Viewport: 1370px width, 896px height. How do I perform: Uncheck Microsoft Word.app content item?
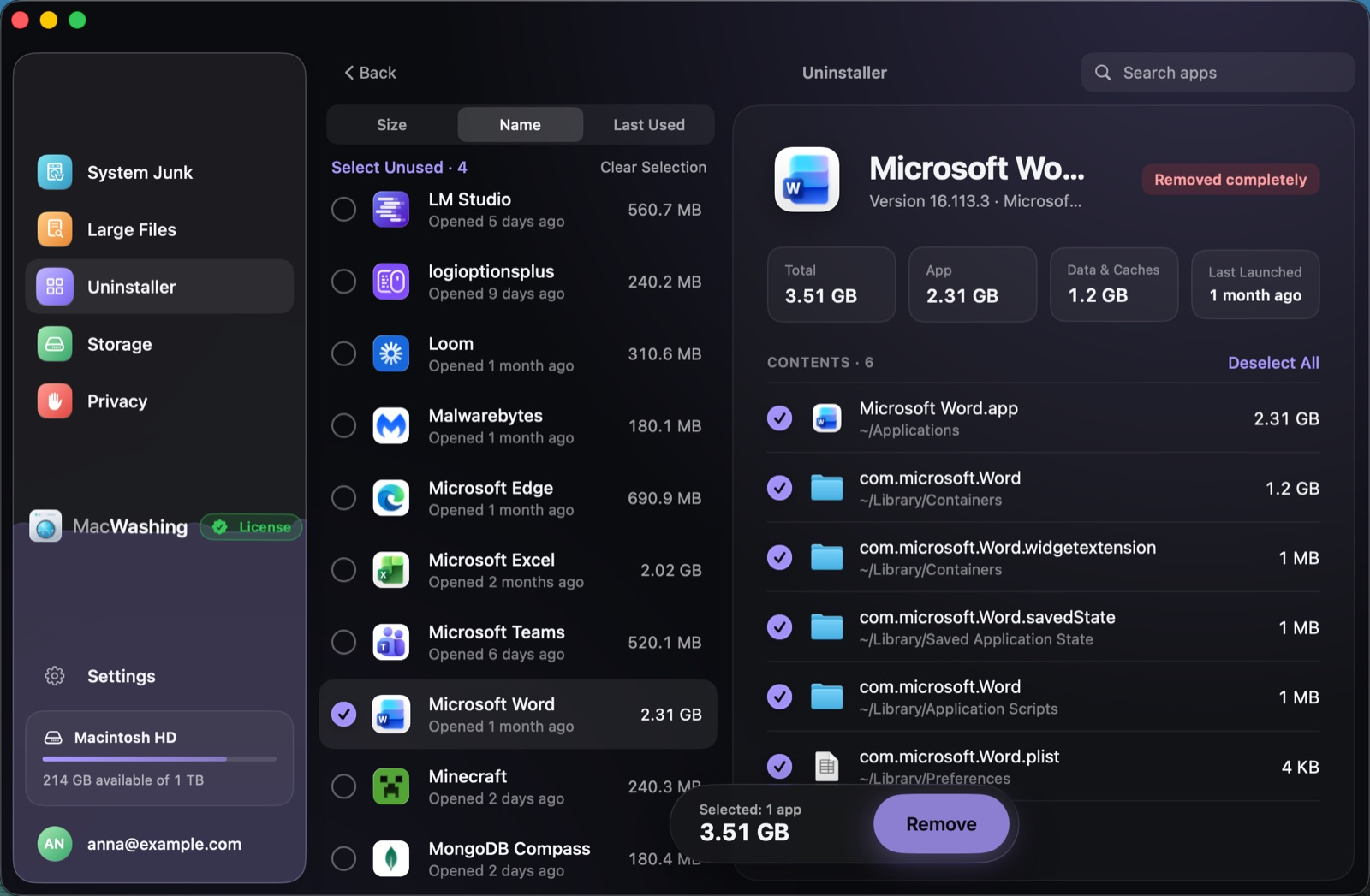(779, 418)
